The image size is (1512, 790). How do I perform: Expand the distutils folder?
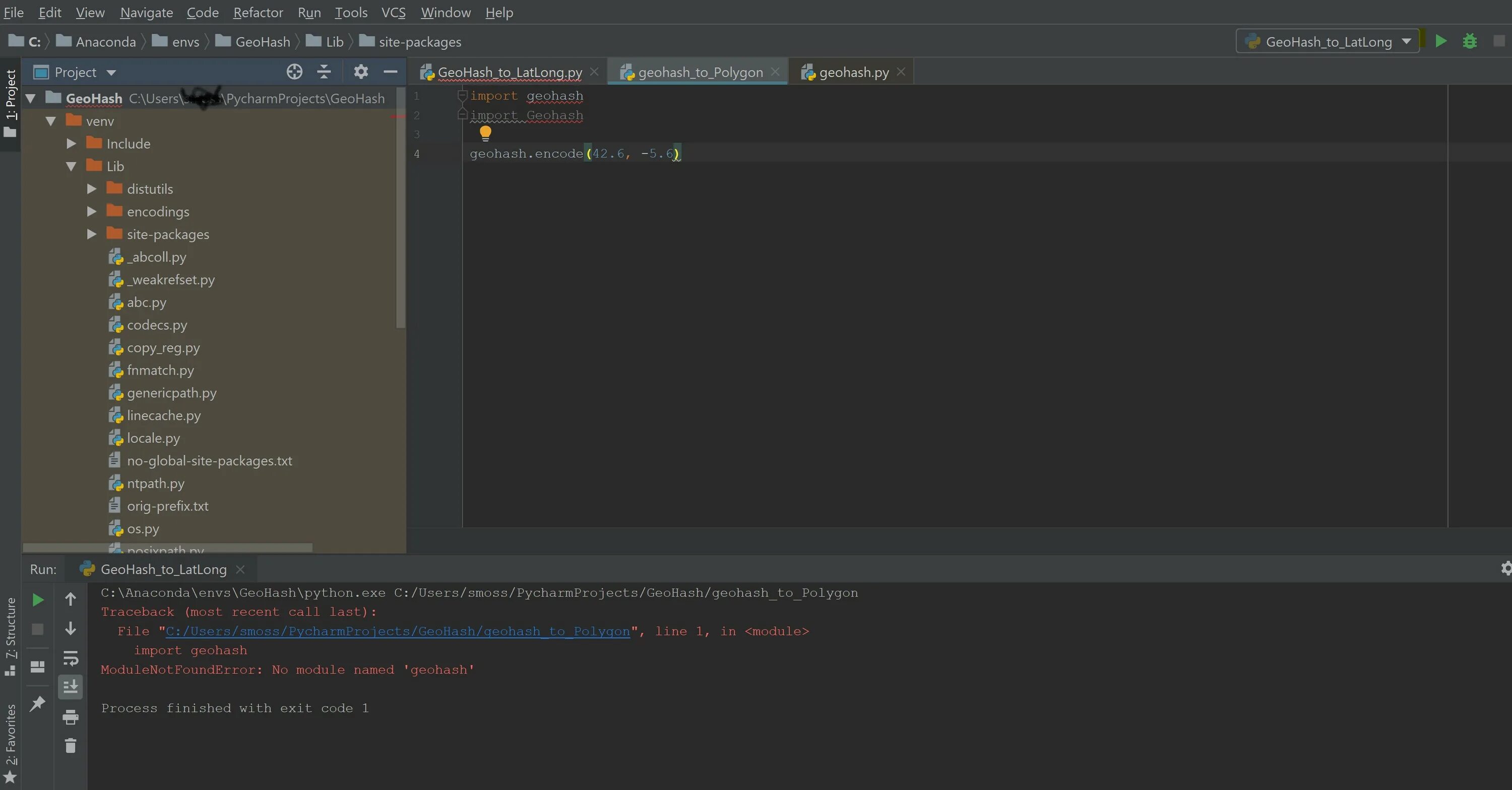(92, 189)
